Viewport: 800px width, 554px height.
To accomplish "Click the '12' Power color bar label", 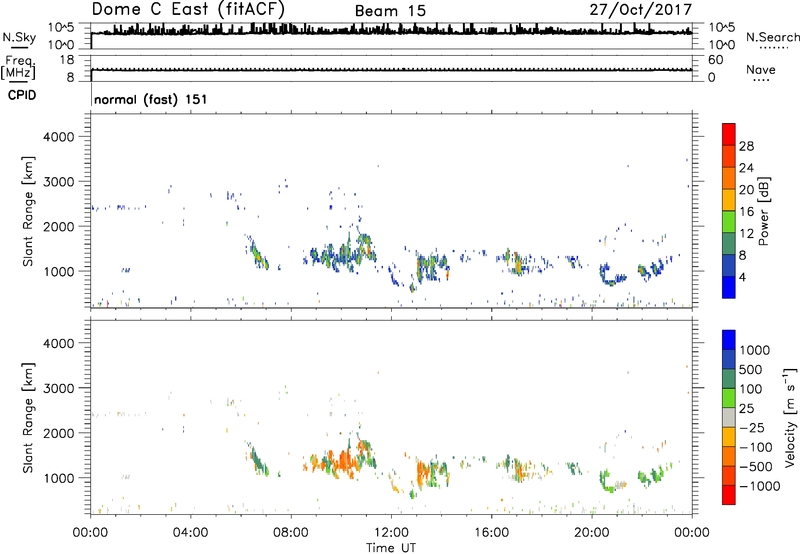I will pos(746,234).
